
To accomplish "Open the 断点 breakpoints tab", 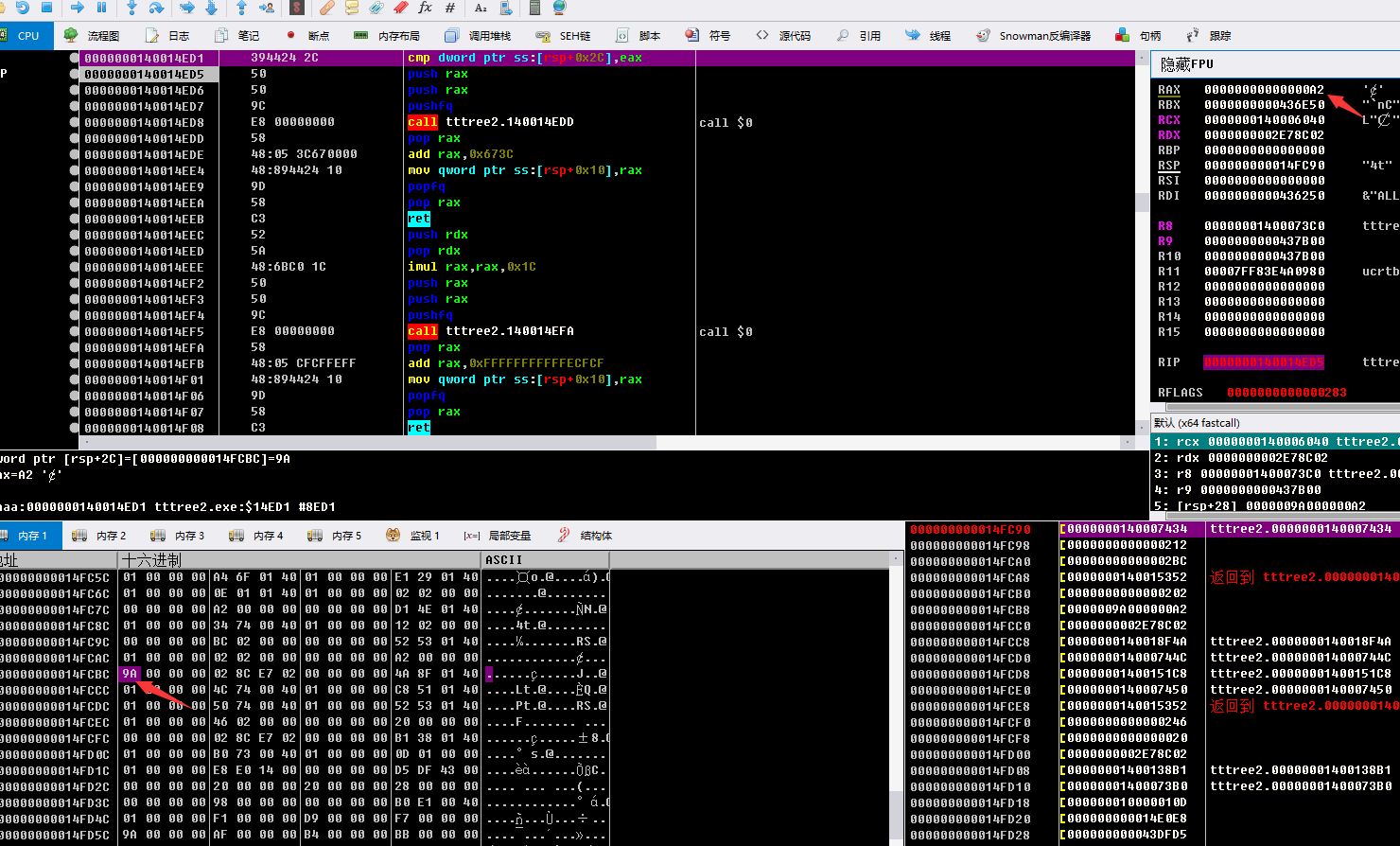I will click(307, 36).
